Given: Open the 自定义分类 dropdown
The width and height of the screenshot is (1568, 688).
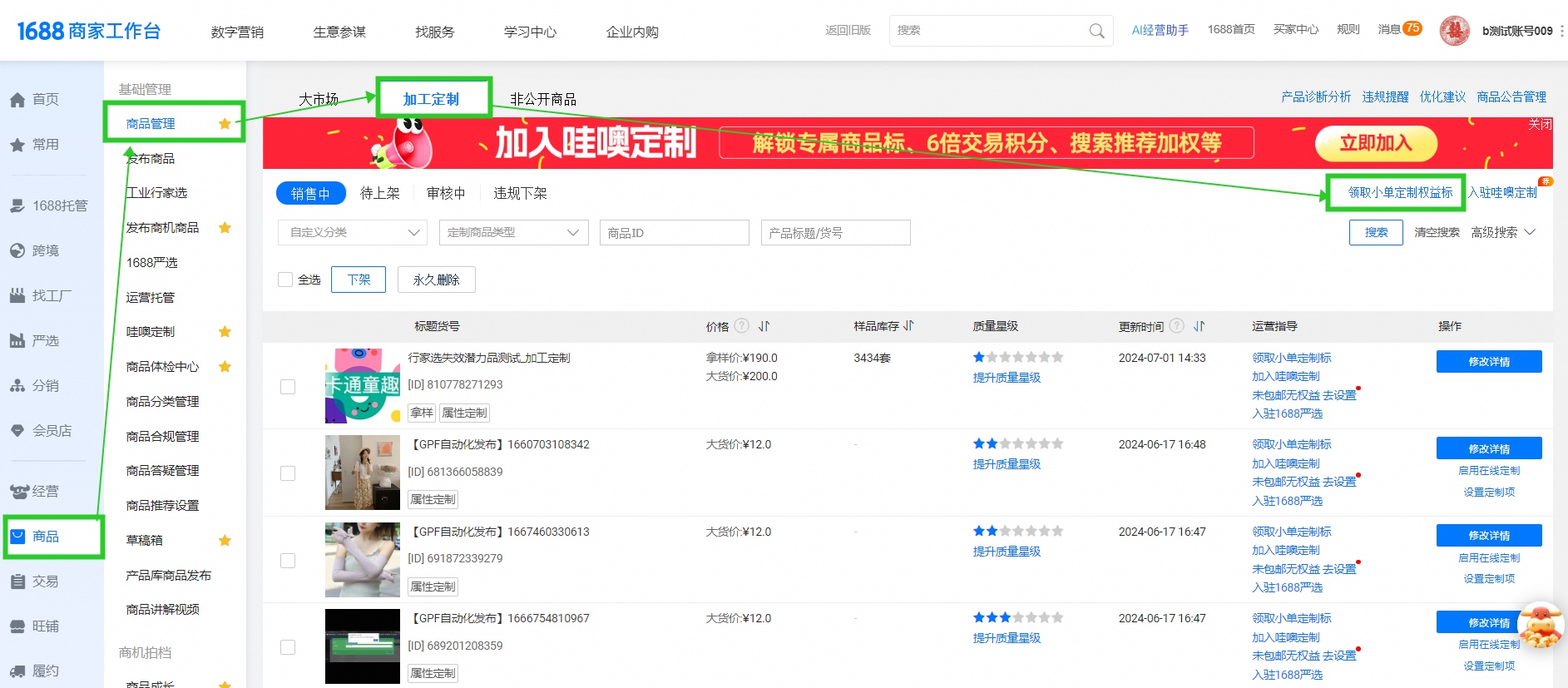Looking at the screenshot, I should pos(352,233).
